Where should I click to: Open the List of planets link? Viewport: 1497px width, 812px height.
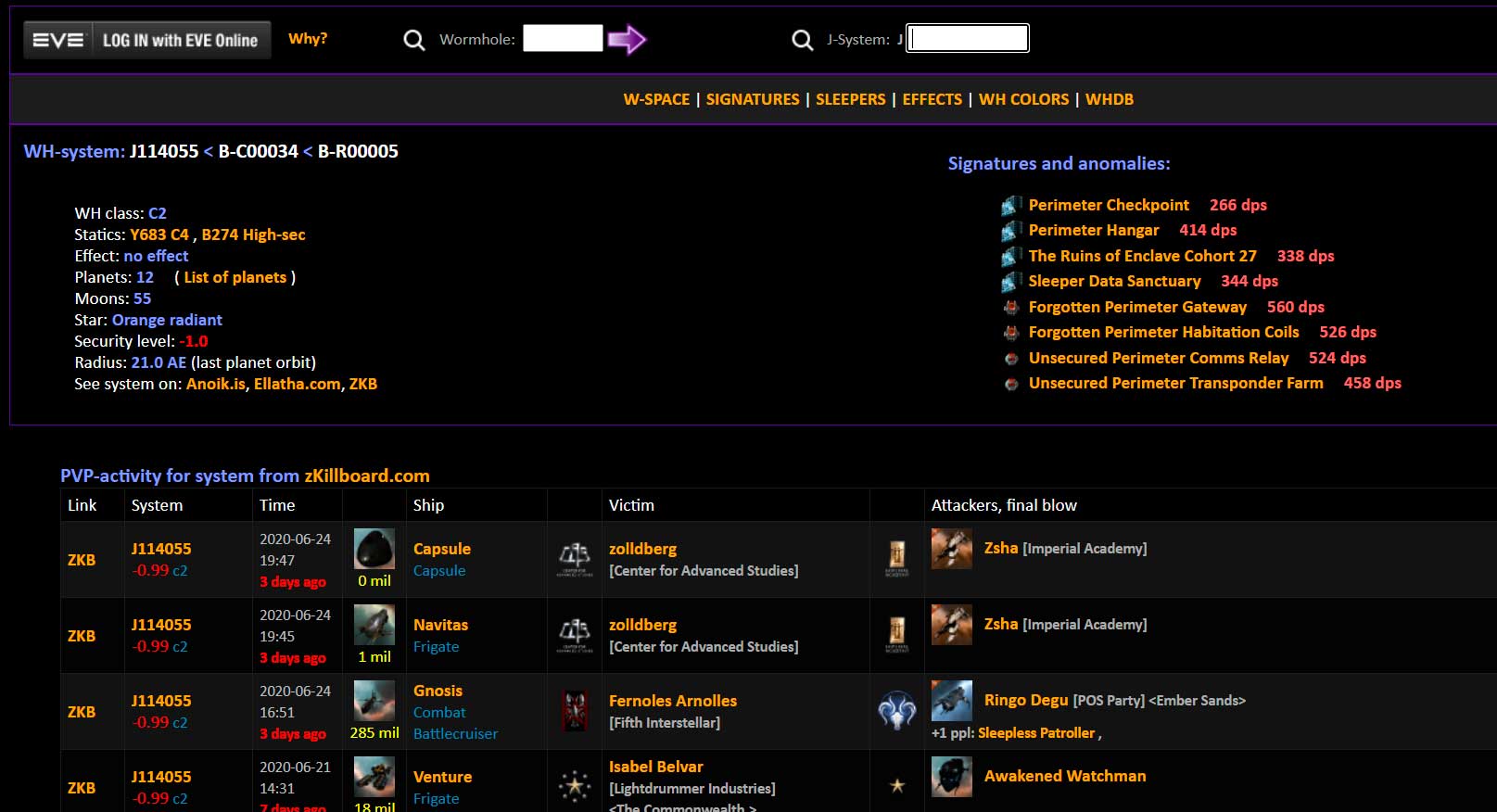coord(235,277)
